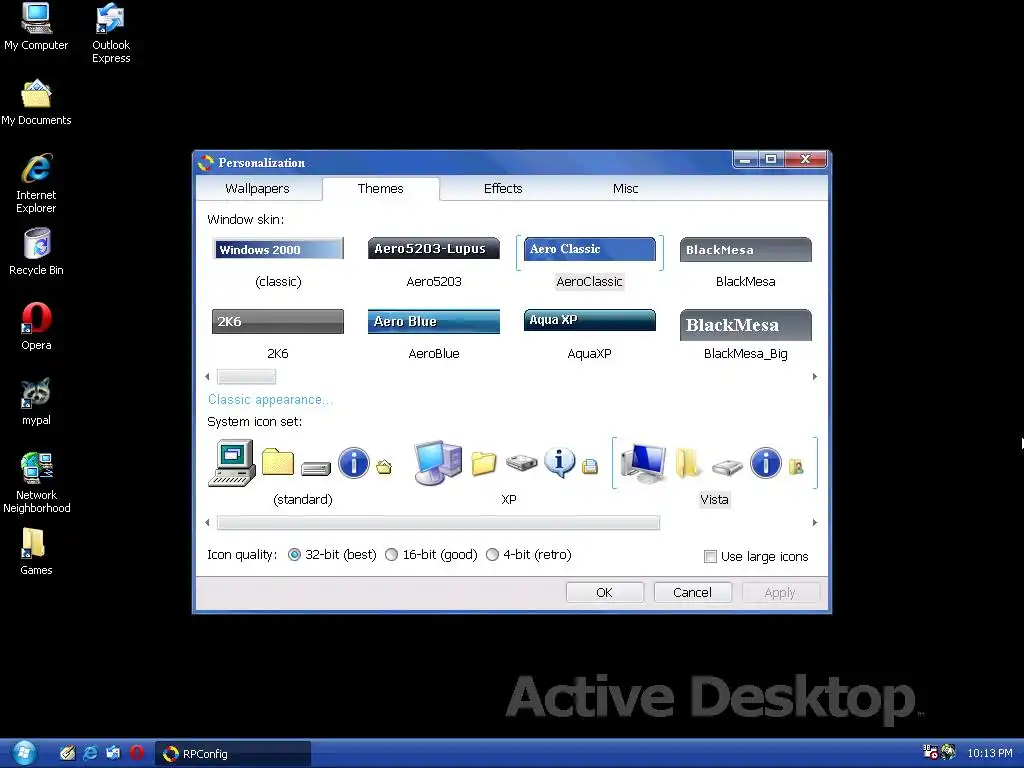Open the Games folder icon
This screenshot has width=1024, height=768.
pos(37,552)
